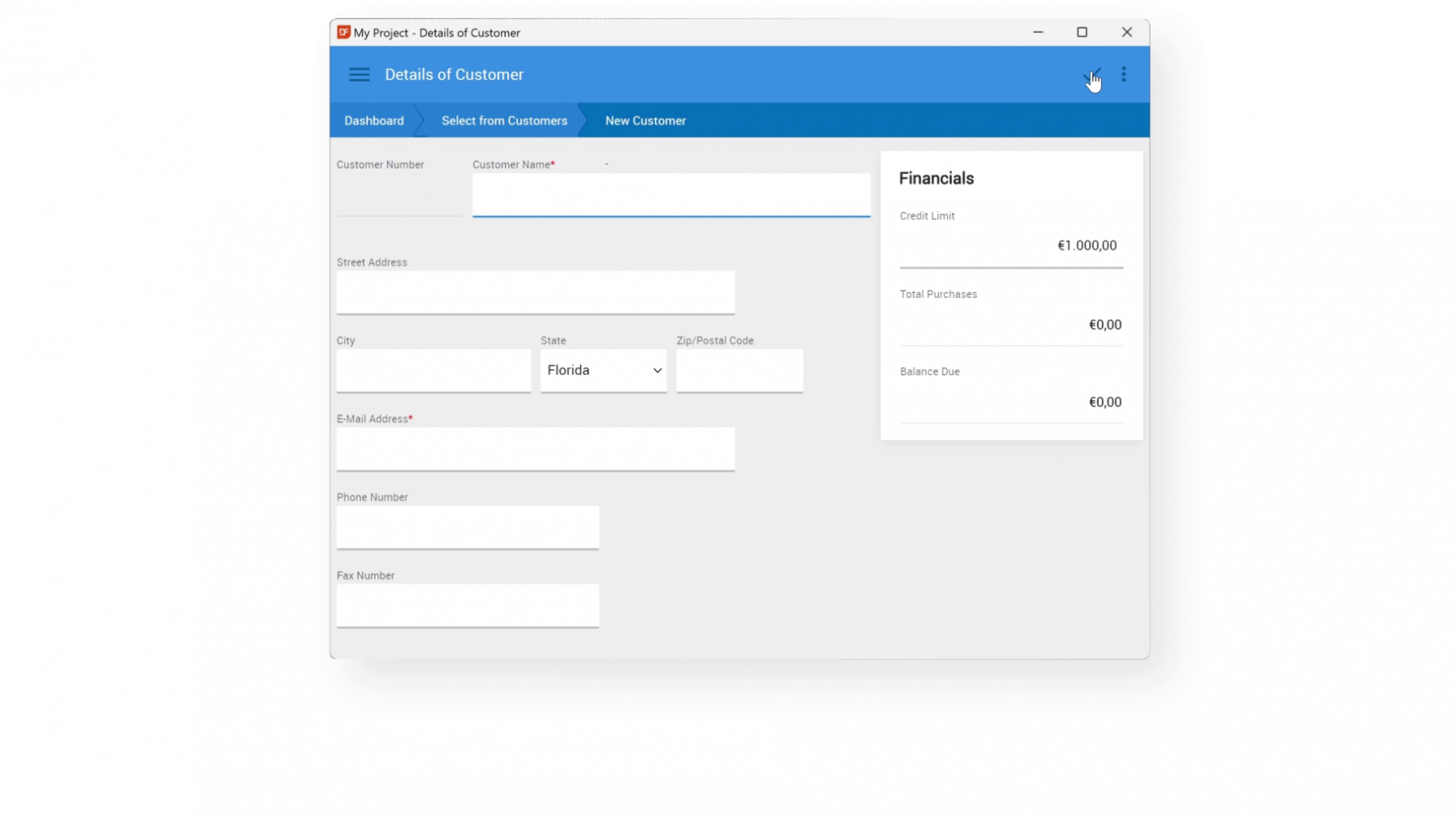This screenshot has width=1456, height=819.
Task: Expand the State dropdown showing Florida
Action: [603, 371]
